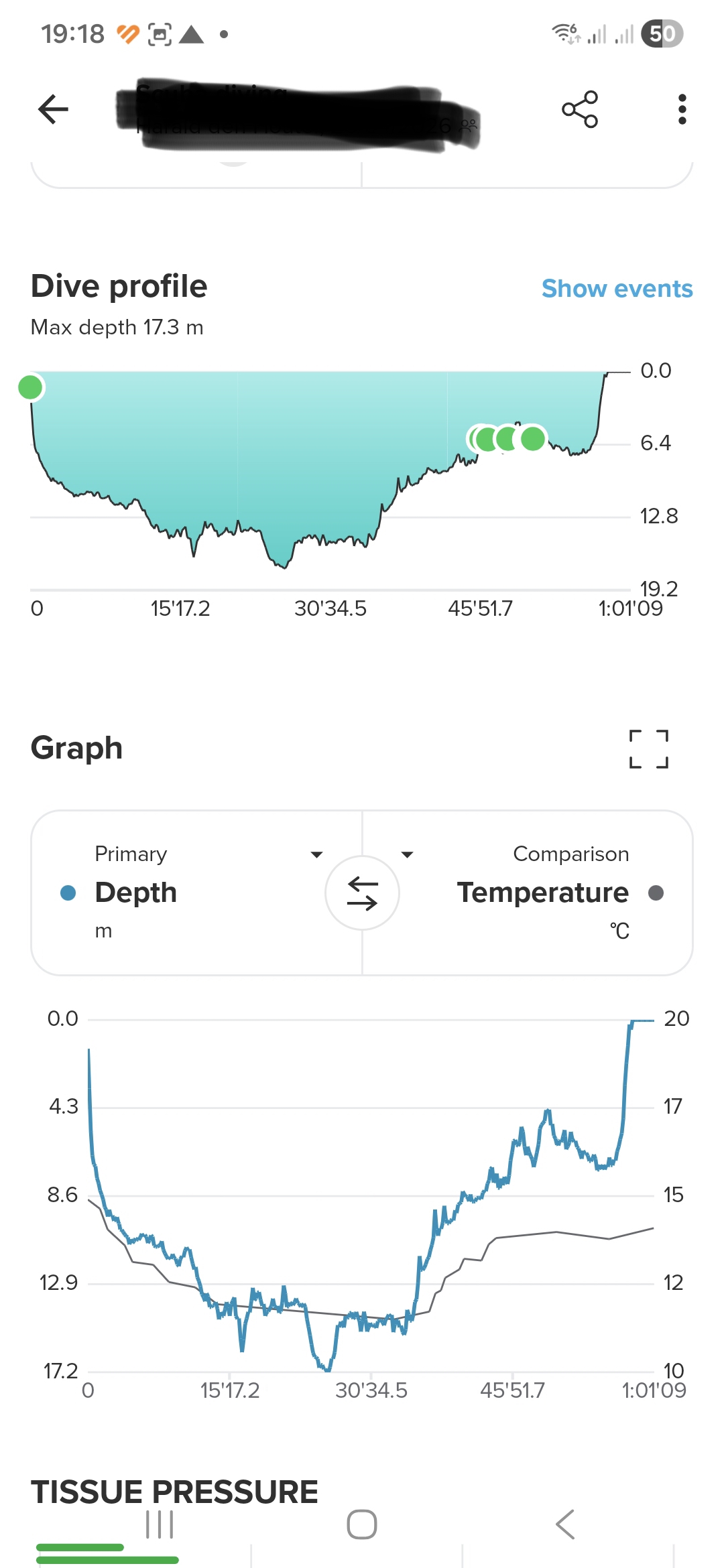Tap the back arrow icon
This screenshot has height=1568, width=724.
(54, 109)
